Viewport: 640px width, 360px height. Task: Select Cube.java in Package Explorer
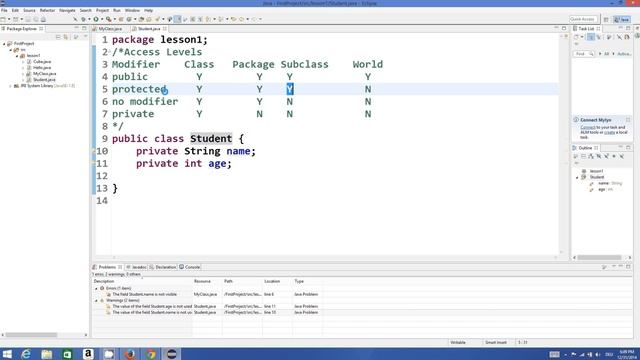[42, 62]
